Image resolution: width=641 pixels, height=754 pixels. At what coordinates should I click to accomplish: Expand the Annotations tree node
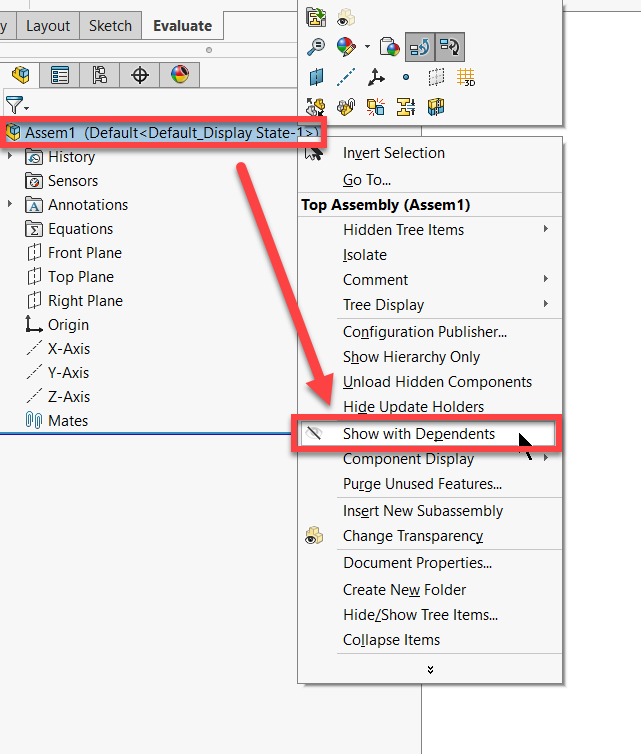[x=10, y=205]
